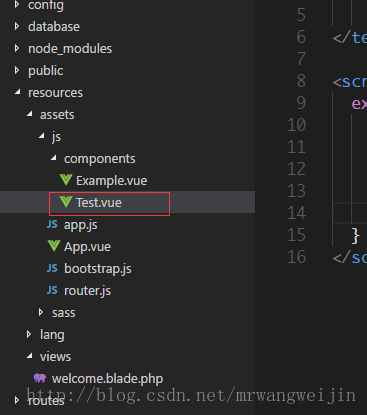Collapse the js folder arrow
Screen dimensions: 367x415
[42, 136]
